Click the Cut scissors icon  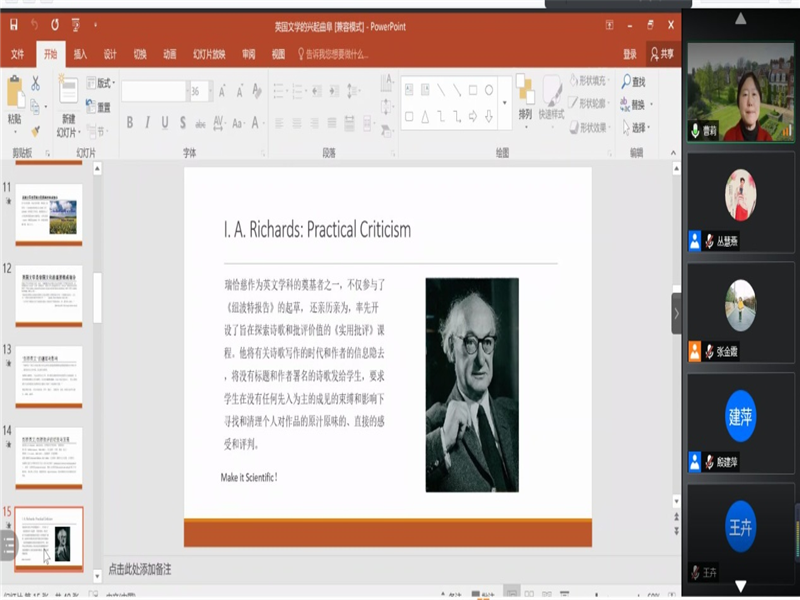coord(36,83)
